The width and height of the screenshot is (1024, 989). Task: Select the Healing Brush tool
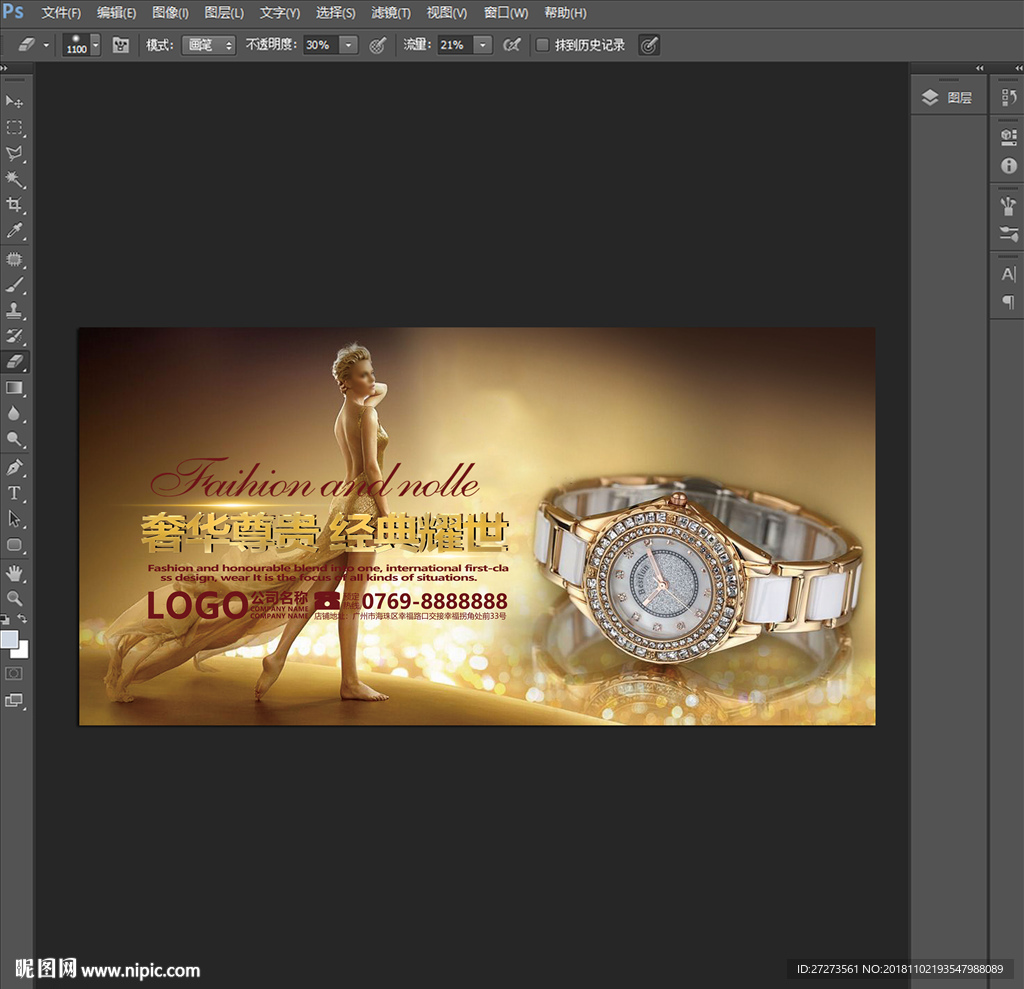(14, 259)
